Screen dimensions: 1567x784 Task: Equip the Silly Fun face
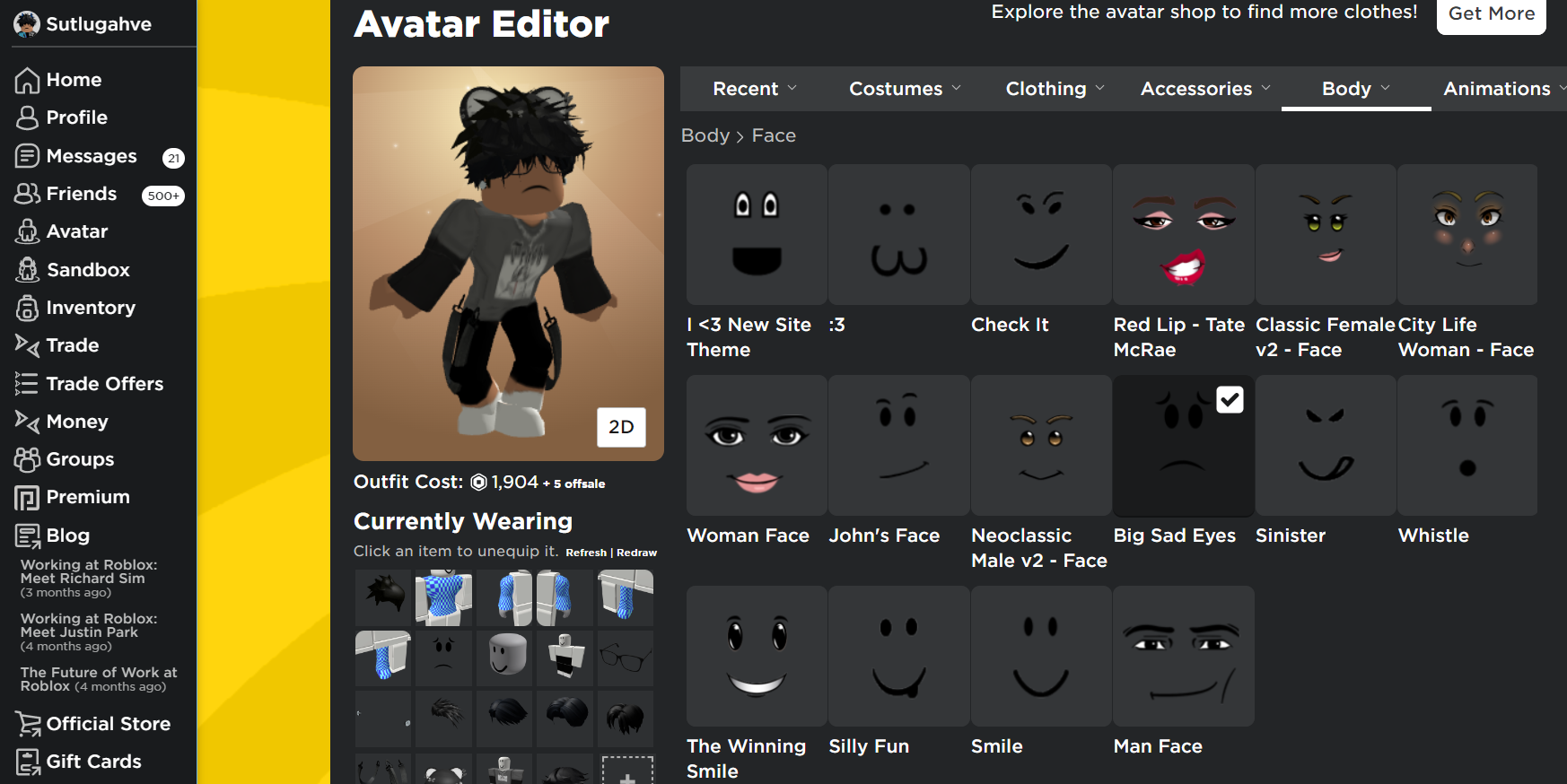(898, 657)
